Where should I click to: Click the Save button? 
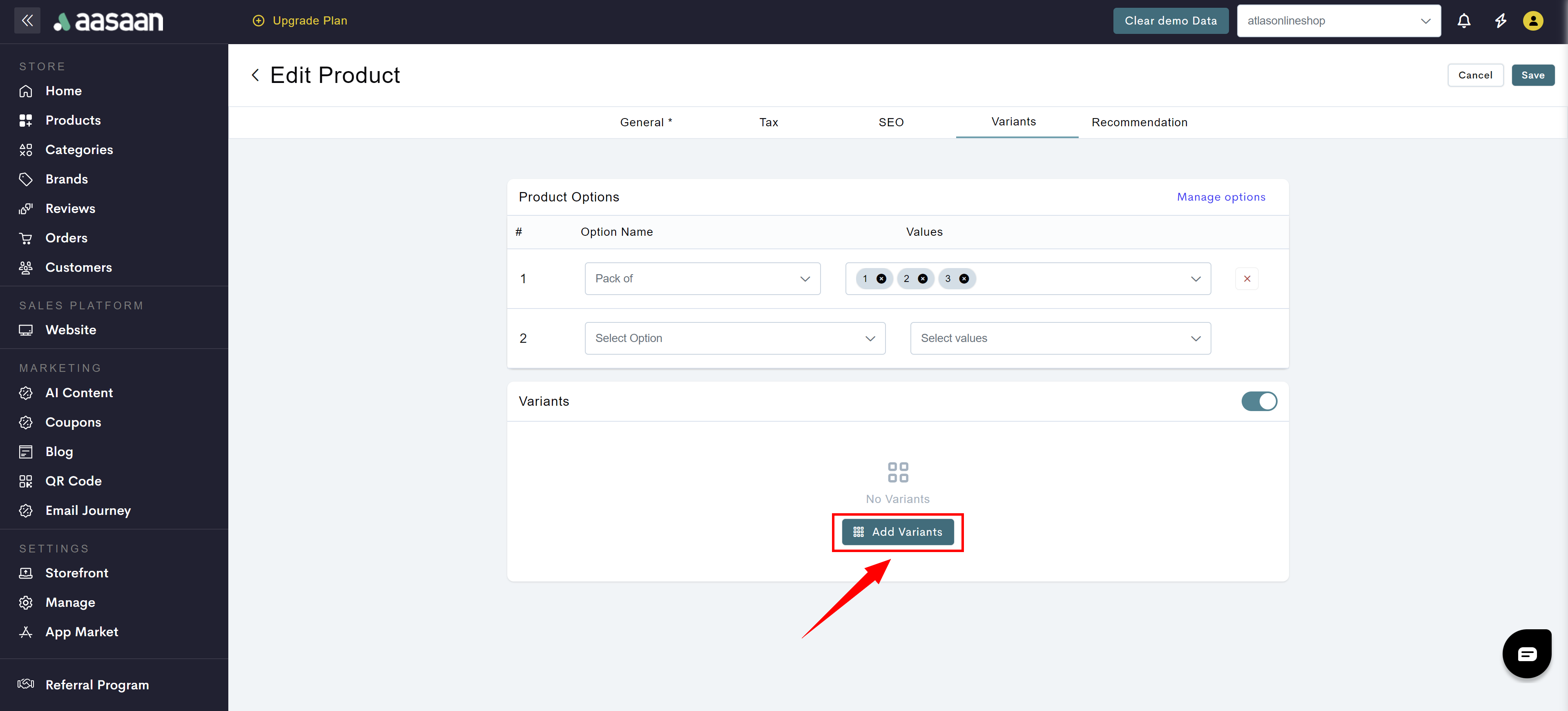[1532, 76]
